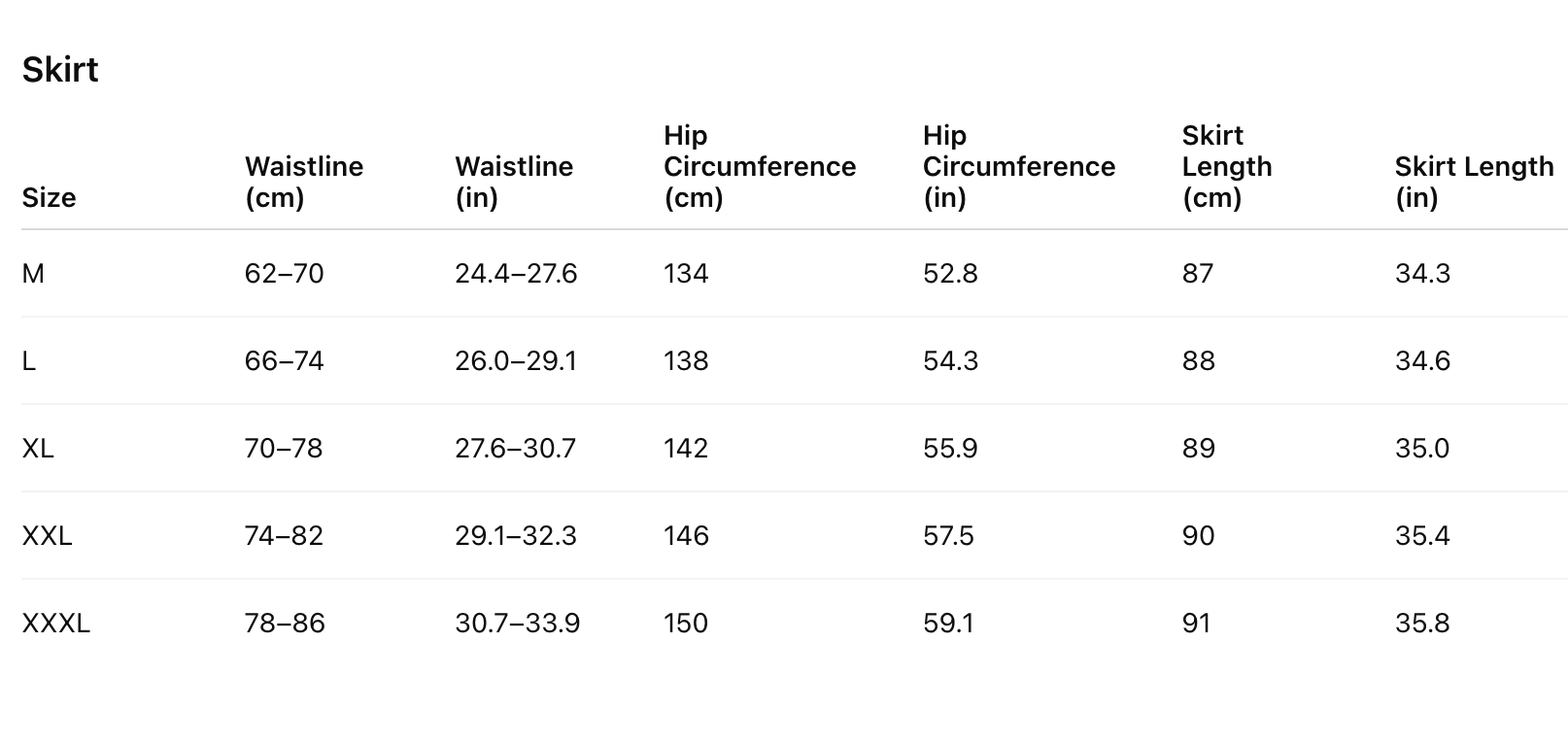The height and width of the screenshot is (744, 1568).
Task: Select the Hip Circumference (in) header
Action: [1019, 166]
